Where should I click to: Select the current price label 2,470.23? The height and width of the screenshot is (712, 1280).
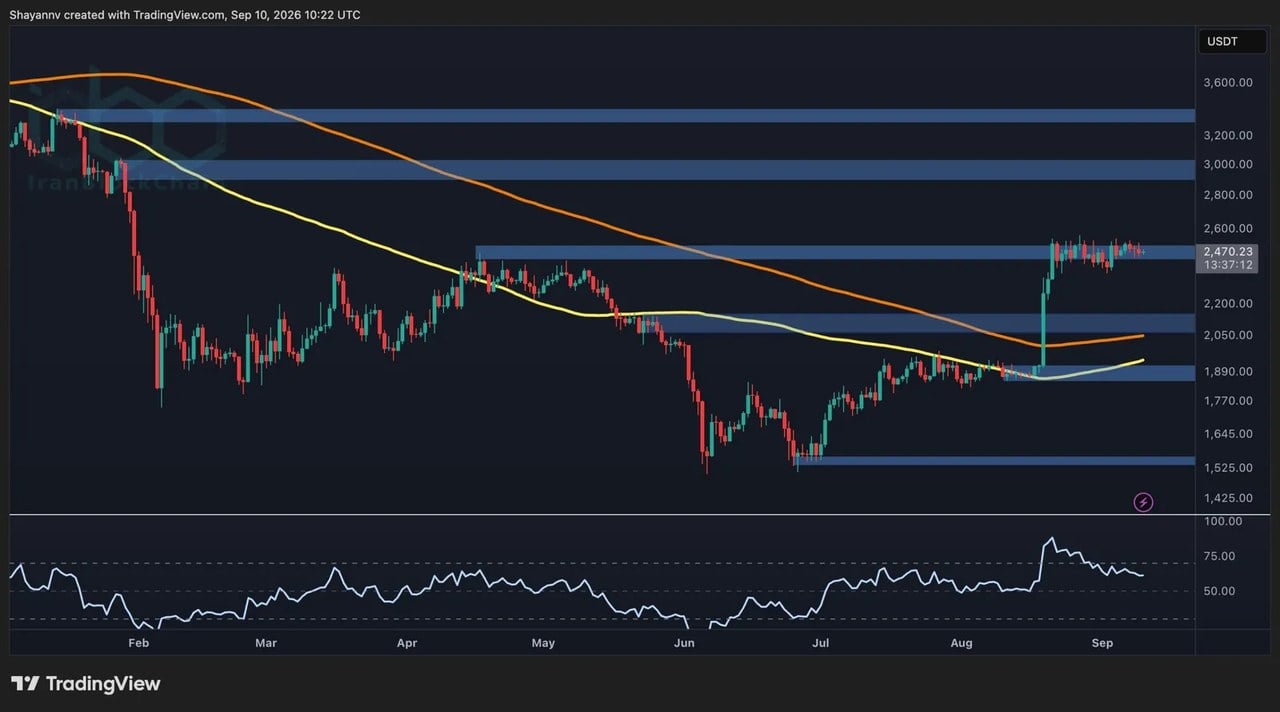click(1229, 251)
